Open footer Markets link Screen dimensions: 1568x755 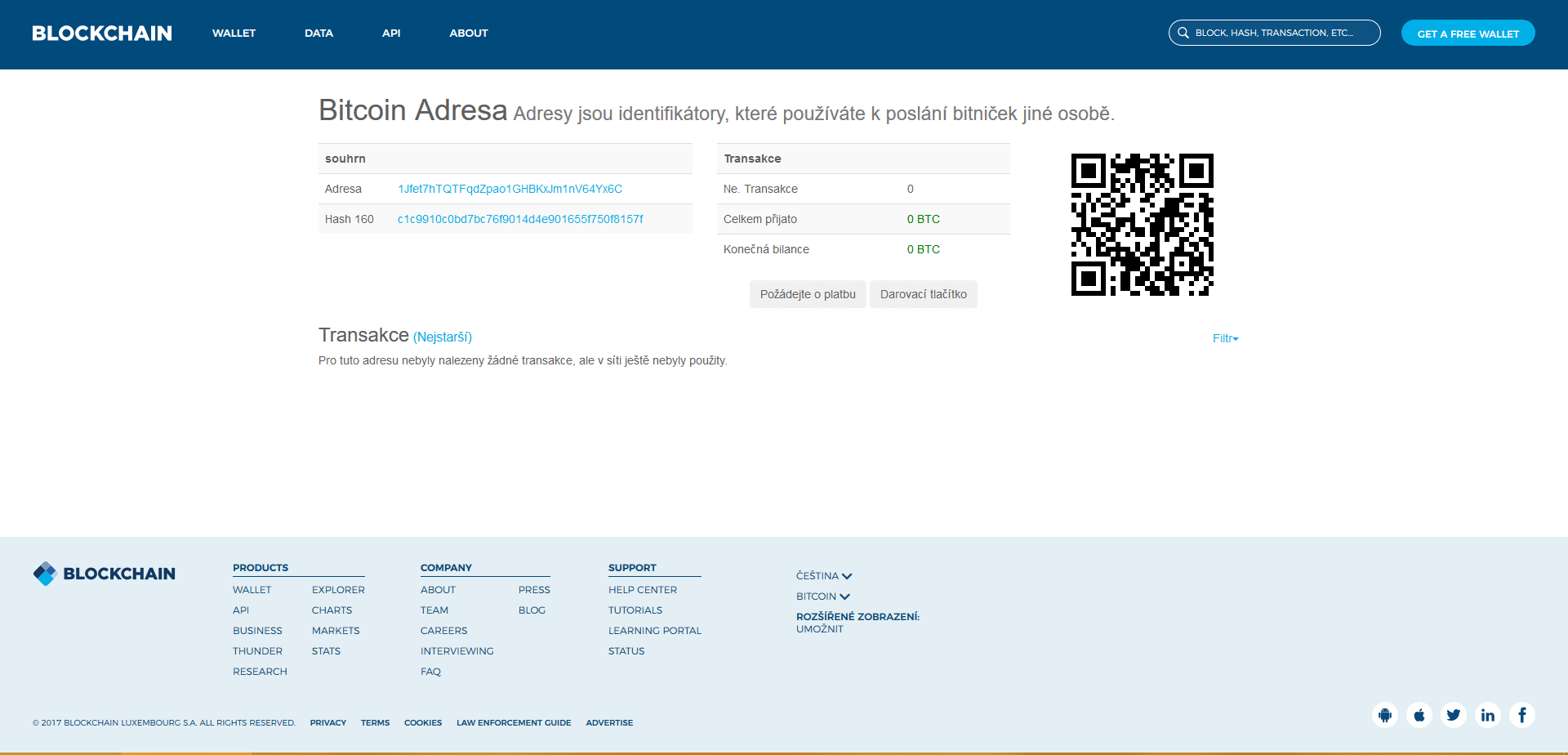tap(336, 631)
